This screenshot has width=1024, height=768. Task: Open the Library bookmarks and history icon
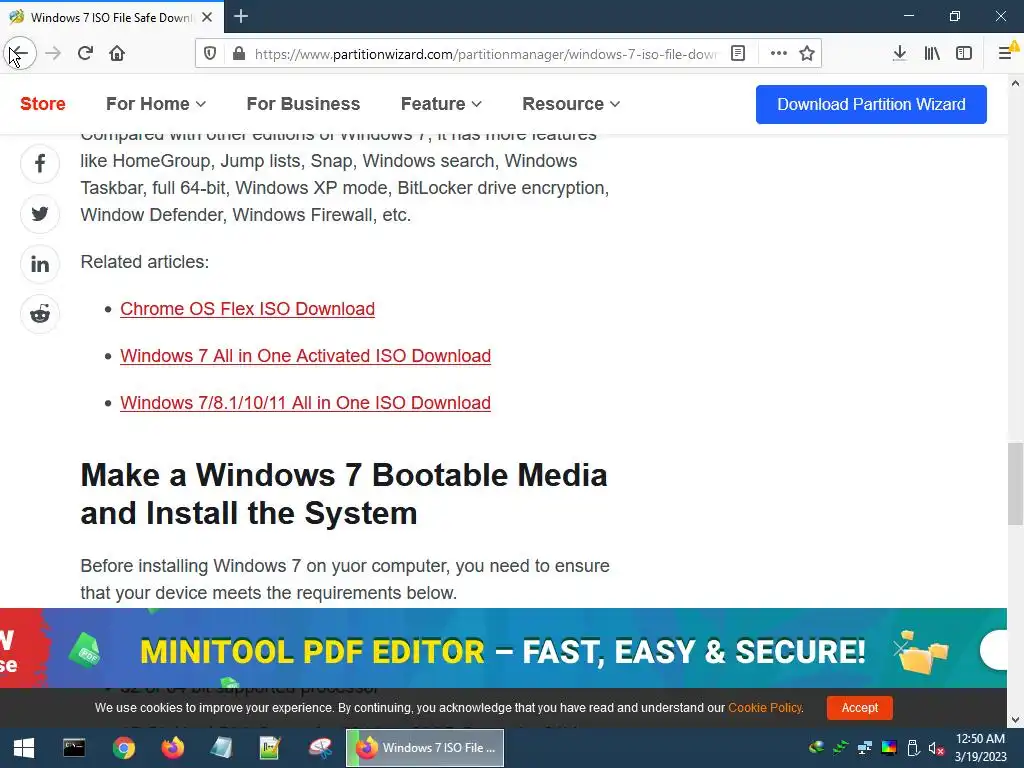(932, 54)
